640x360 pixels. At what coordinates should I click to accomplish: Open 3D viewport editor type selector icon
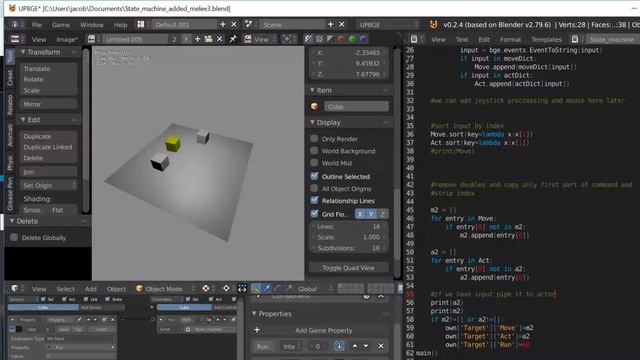pos(15,289)
